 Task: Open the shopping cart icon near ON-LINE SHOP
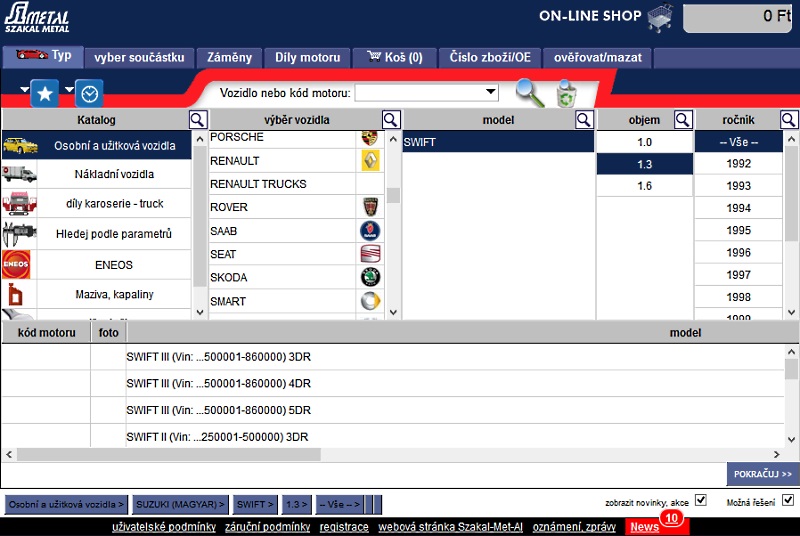point(660,17)
